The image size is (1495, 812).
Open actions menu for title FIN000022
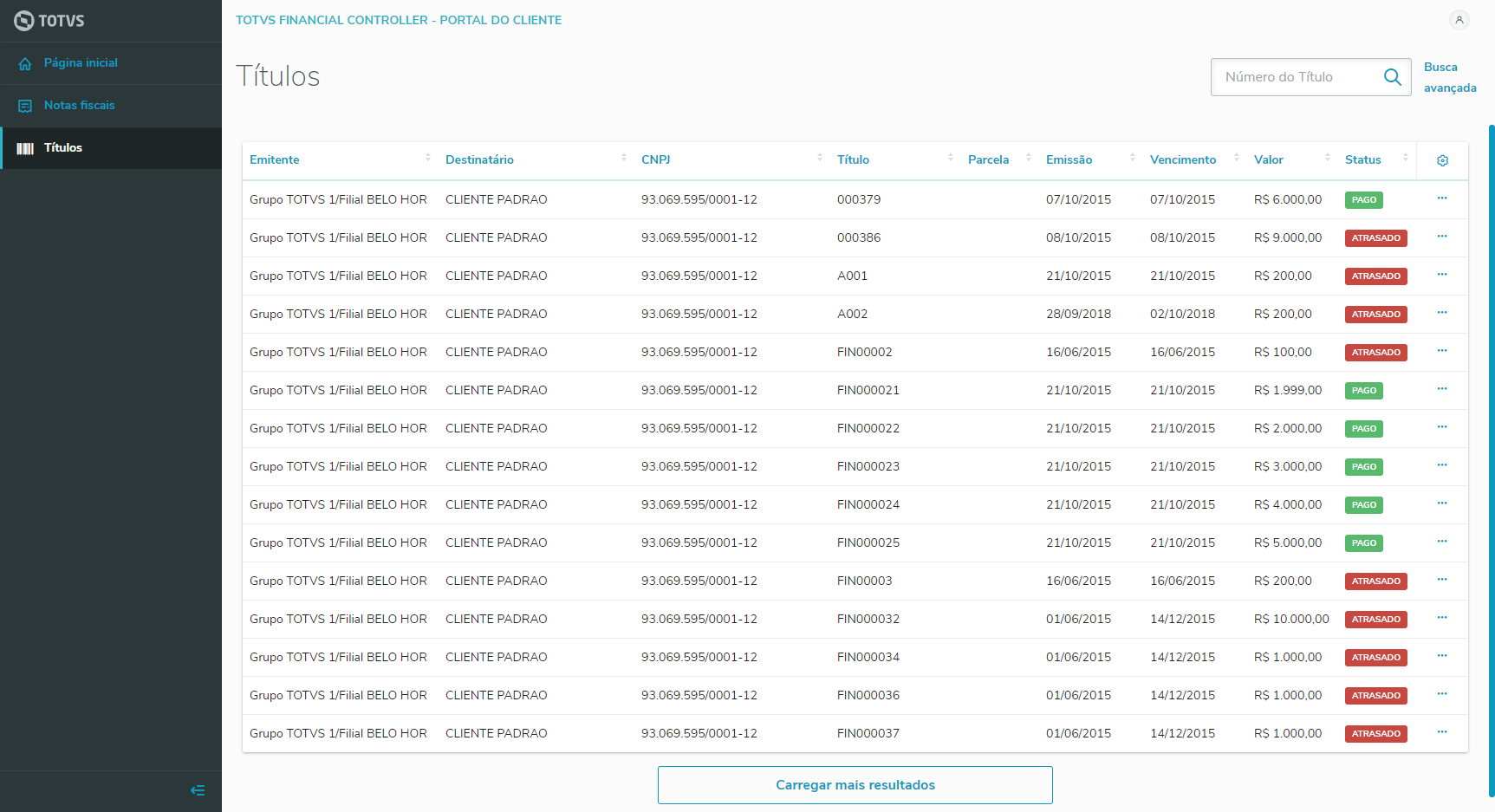1442,427
